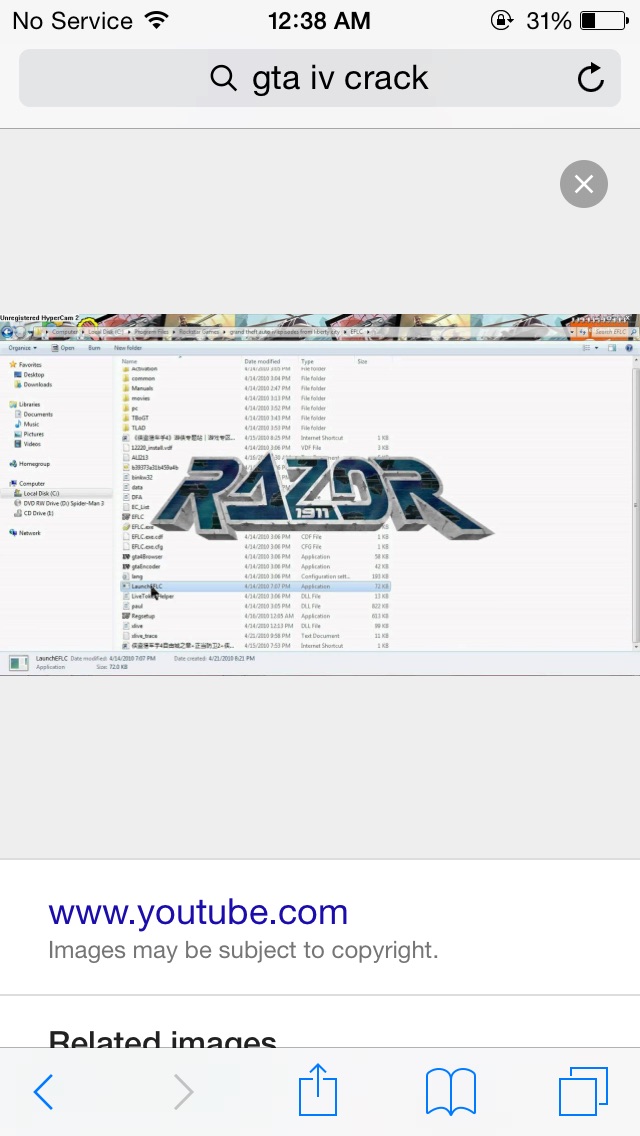This screenshot has width=640, height=1136.
Task: Tap the Safari forward arrow
Action: [x=184, y=1091]
